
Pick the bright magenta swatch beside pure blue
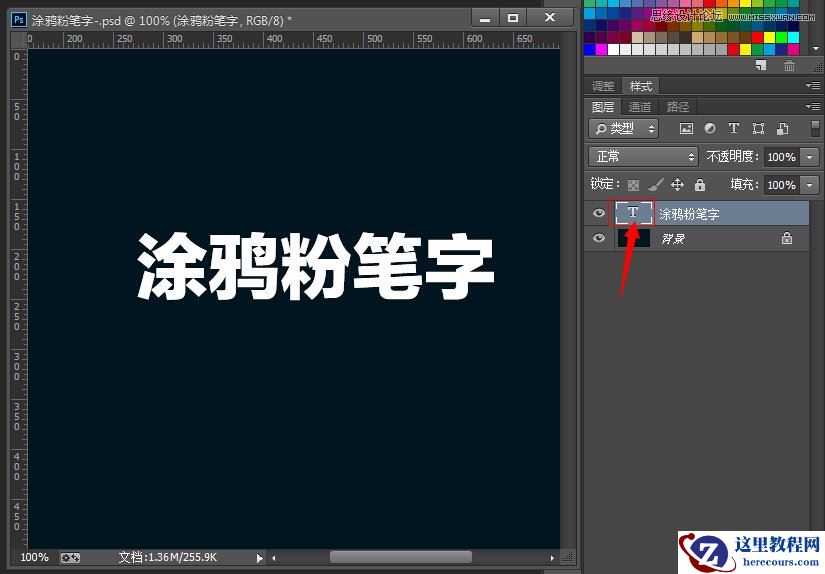tap(601, 49)
